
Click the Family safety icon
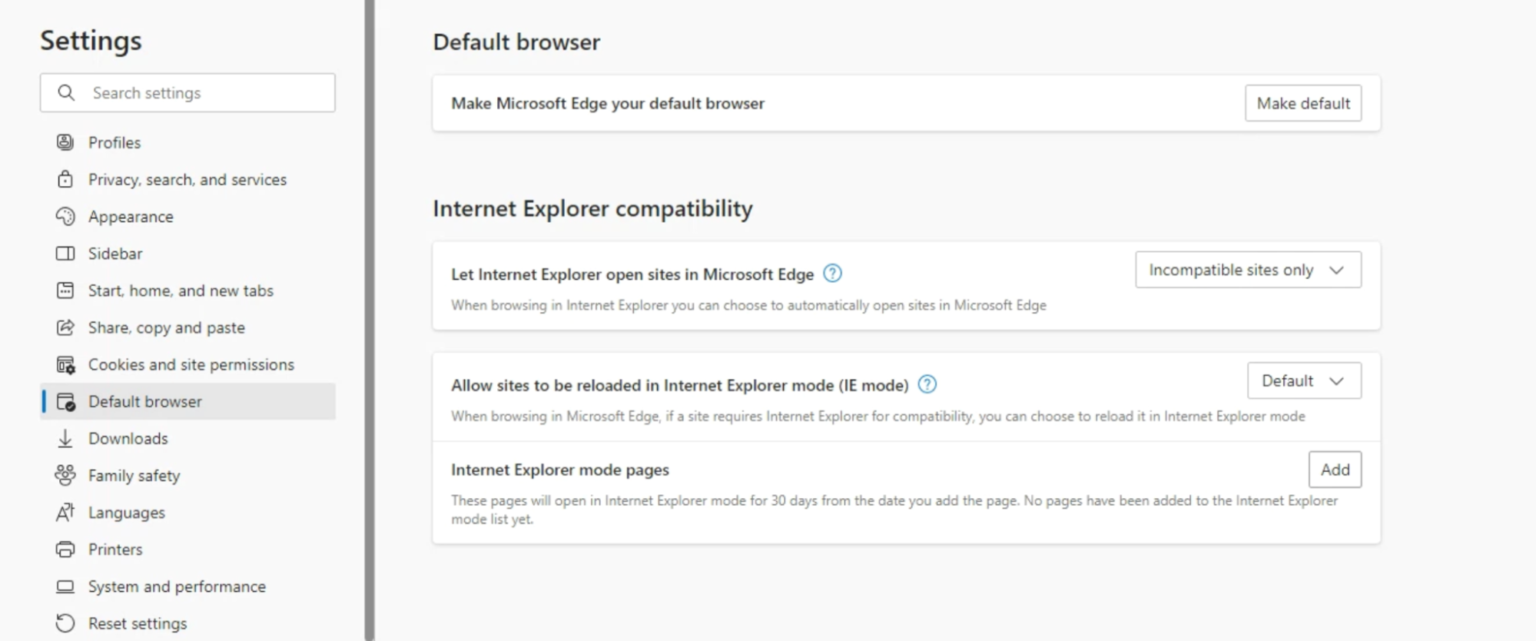click(66, 475)
